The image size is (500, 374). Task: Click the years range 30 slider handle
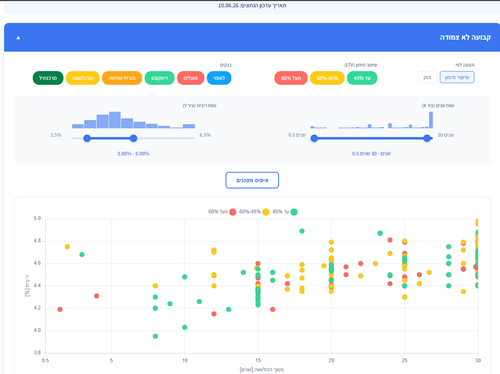(427, 138)
